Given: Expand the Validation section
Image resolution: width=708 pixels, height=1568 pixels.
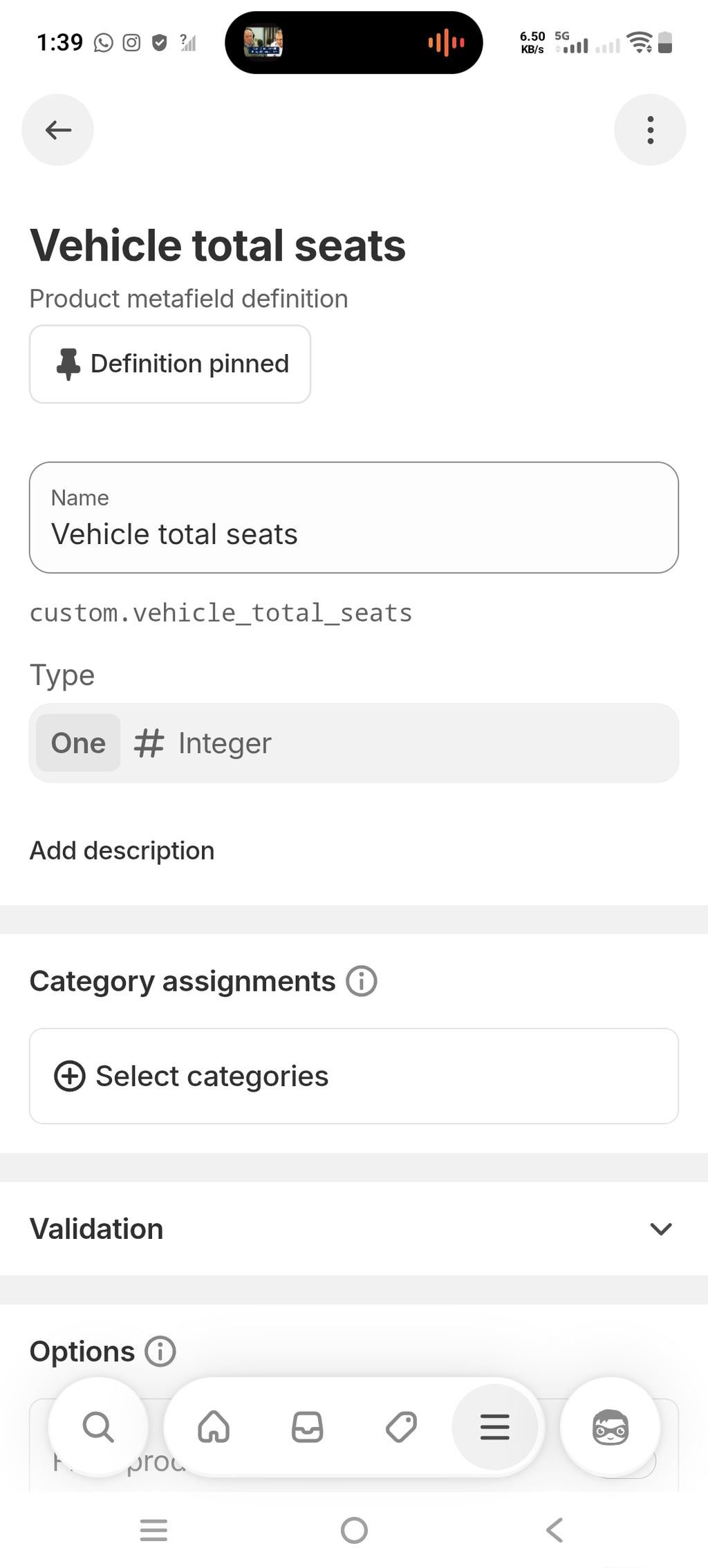Looking at the screenshot, I should (354, 1229).
